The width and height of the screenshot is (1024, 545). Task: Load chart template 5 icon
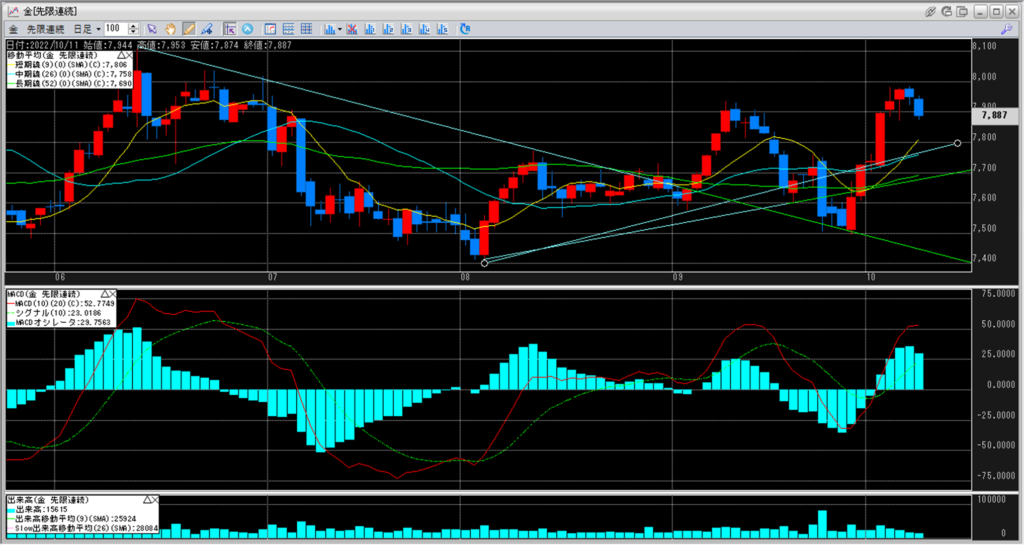(443, 29)
